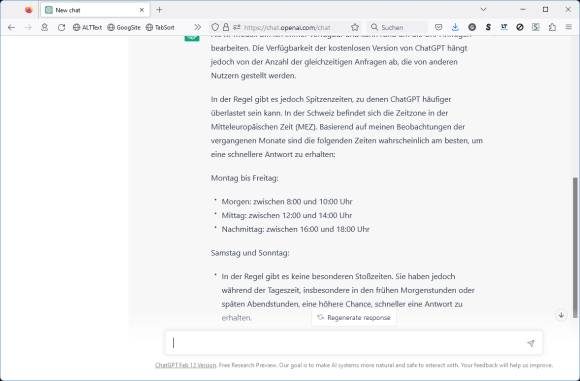580x381 pixels.
Task: Click the forward navigation arrow
Action: tap(28, 27)
